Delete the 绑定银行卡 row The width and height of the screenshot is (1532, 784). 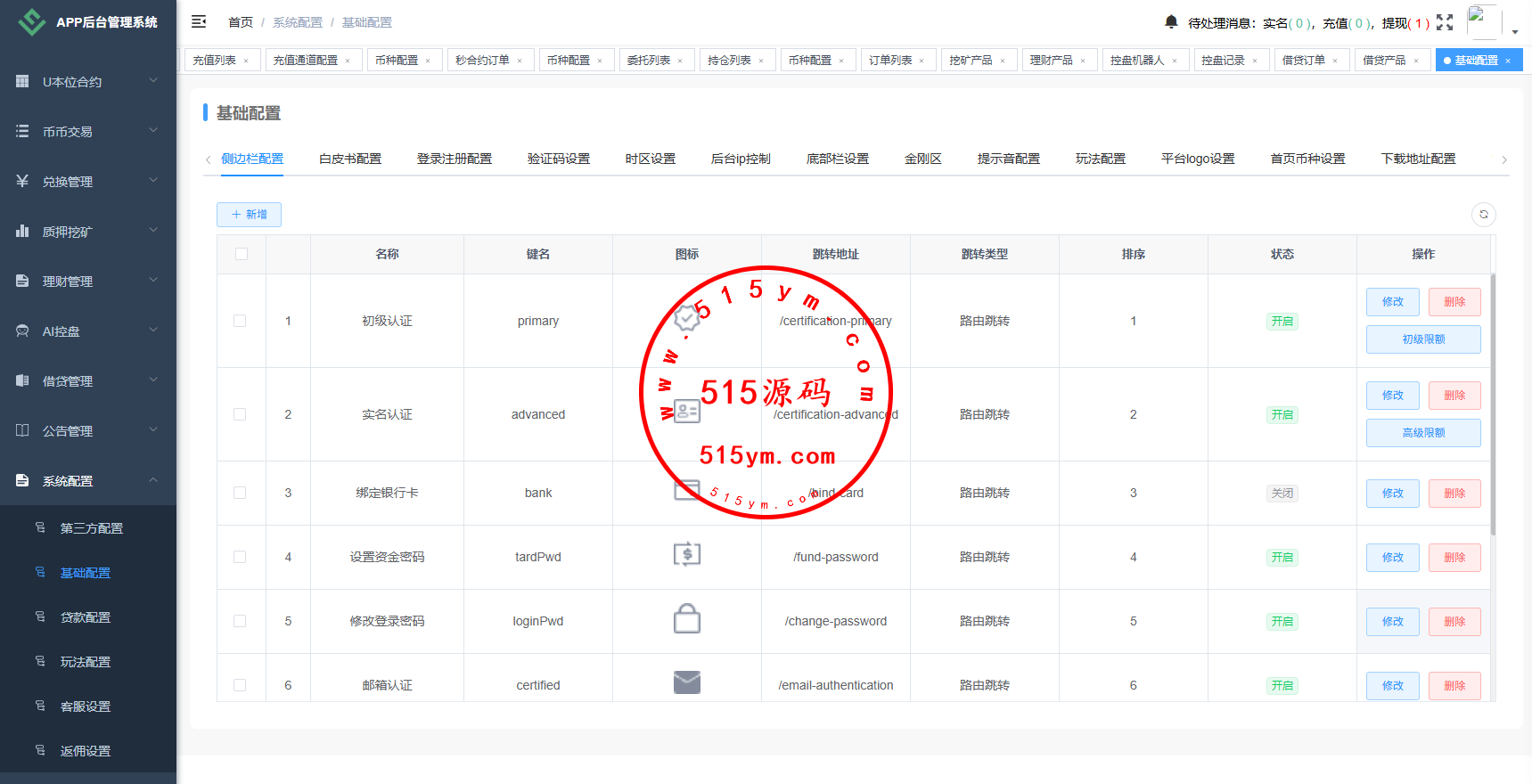click(1454, 493)
